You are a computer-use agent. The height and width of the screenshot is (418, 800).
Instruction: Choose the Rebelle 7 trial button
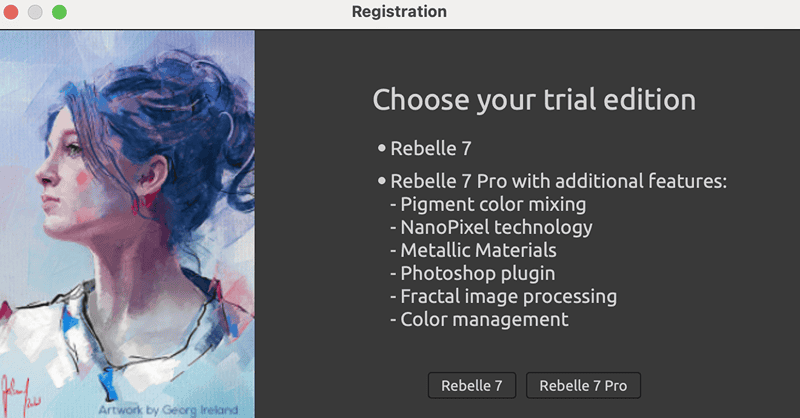[x=472, y=385]
